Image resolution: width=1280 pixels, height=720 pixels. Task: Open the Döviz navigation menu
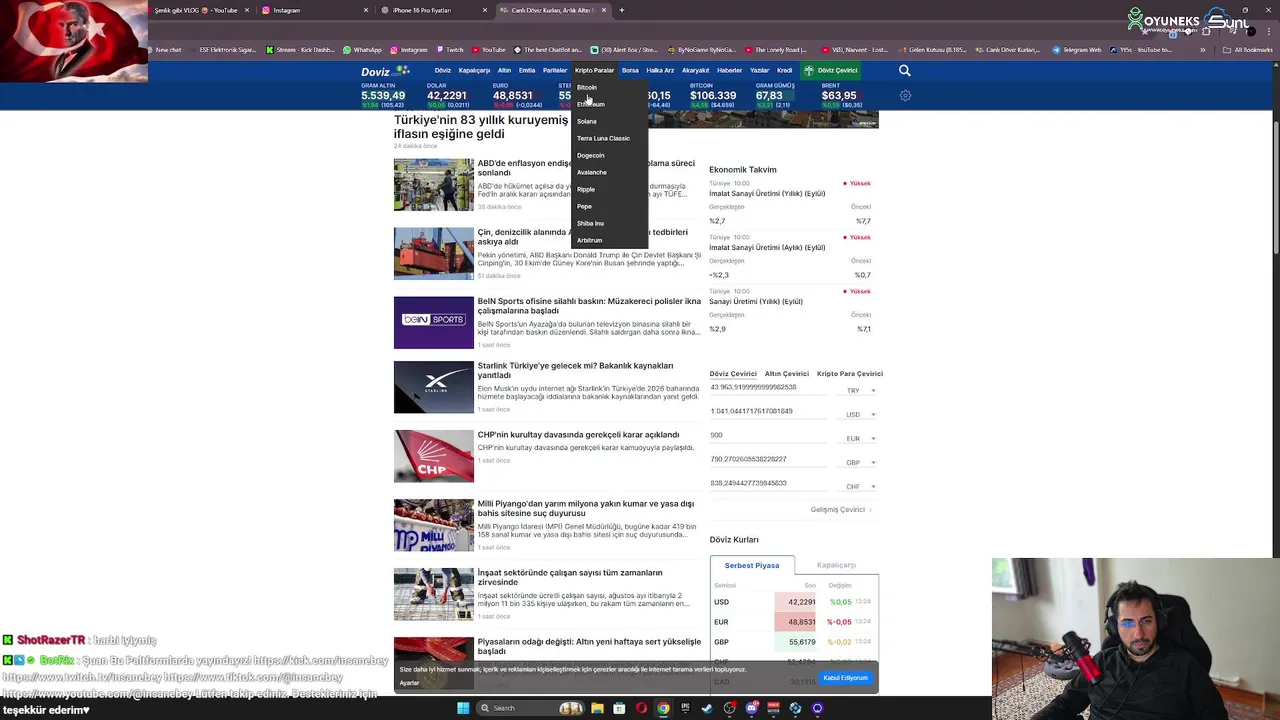pos(443,70)
